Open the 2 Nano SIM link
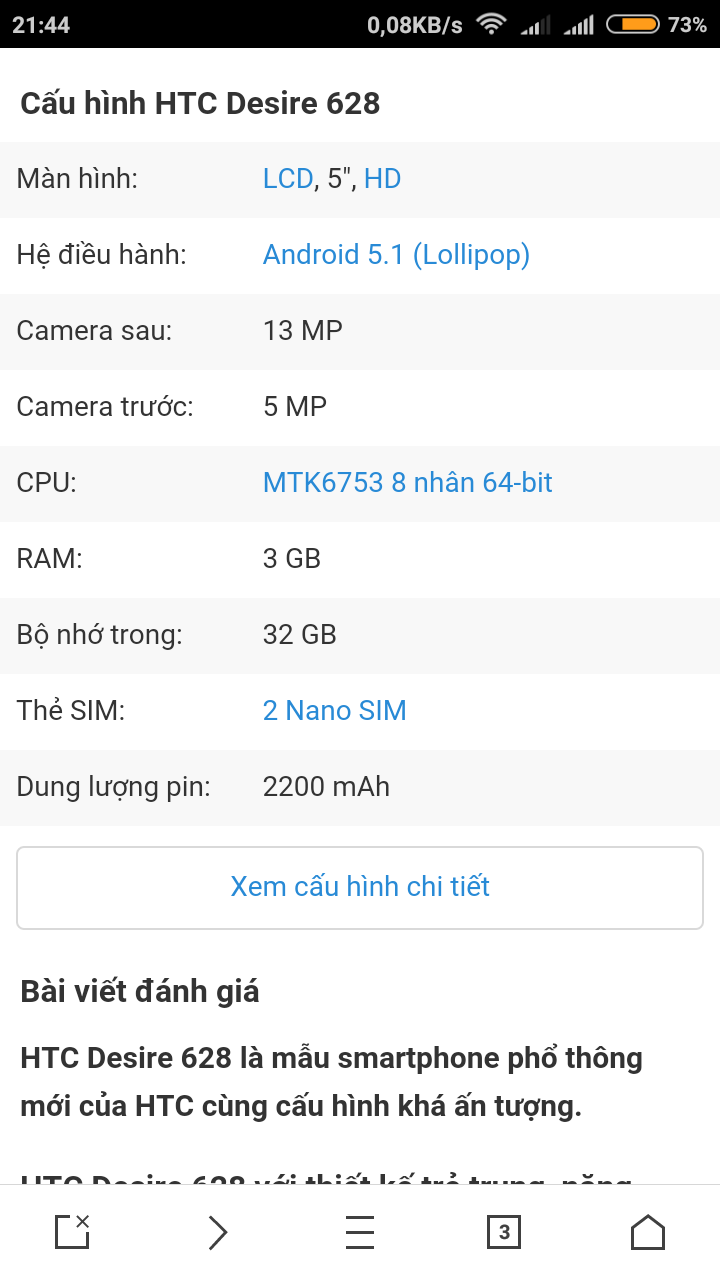This screenshot has height=1280, width=720. click(x=334, y=711)
